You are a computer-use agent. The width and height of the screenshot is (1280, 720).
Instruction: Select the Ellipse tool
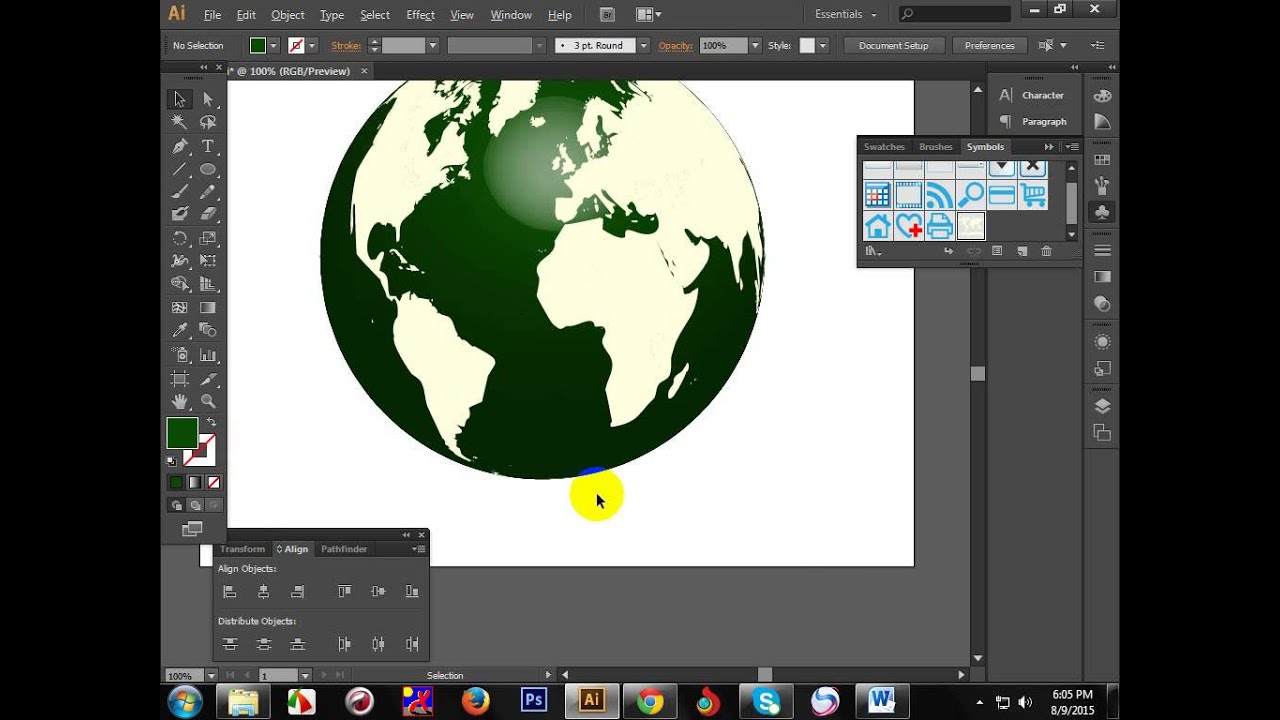tap(208, 169)
